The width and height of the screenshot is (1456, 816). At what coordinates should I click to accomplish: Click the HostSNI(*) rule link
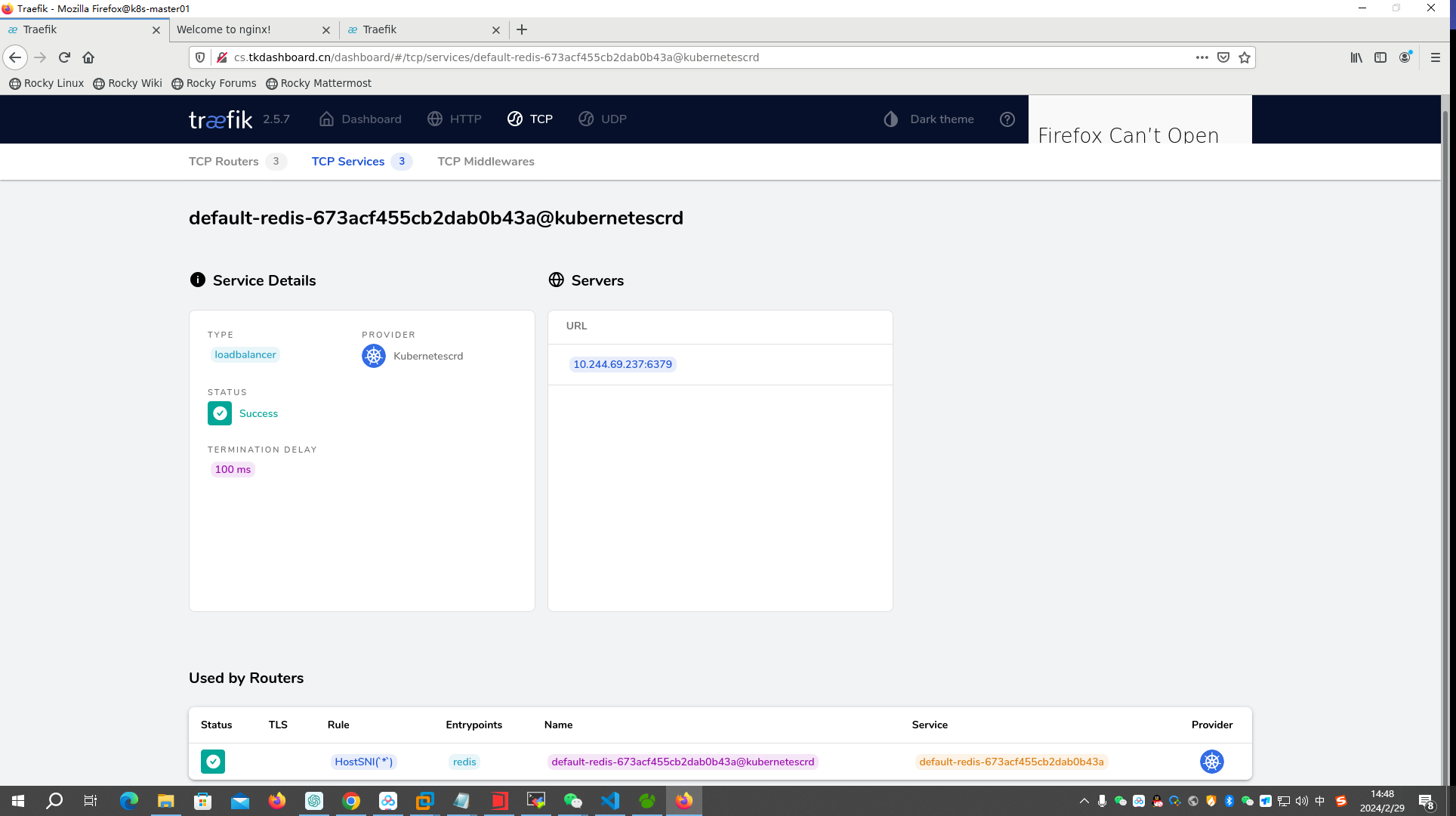(362, 761)
